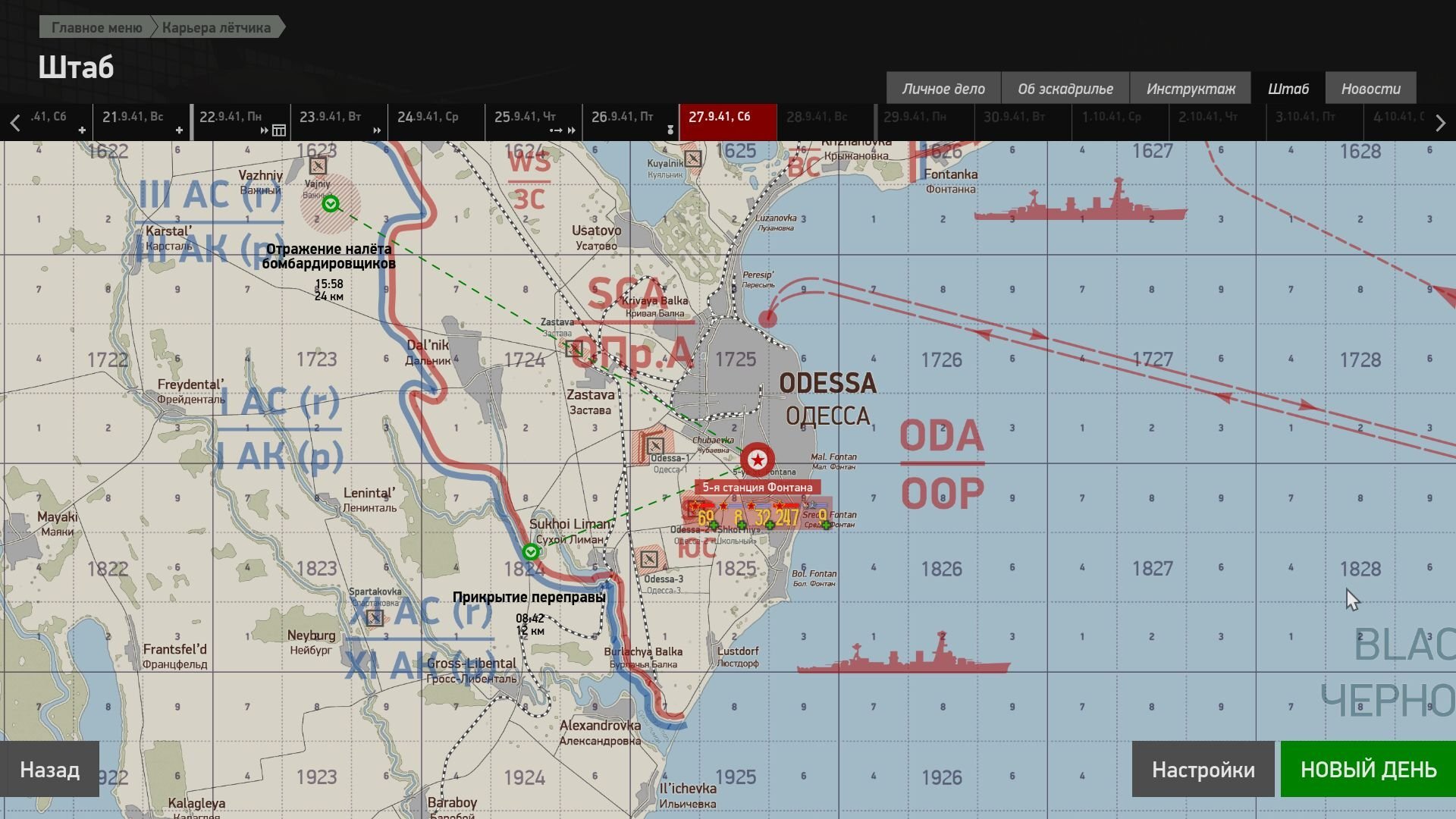This screenshot has width=1456, height=819.
Task: Click the Zastava airfield icon
Action: click(574, 349)
